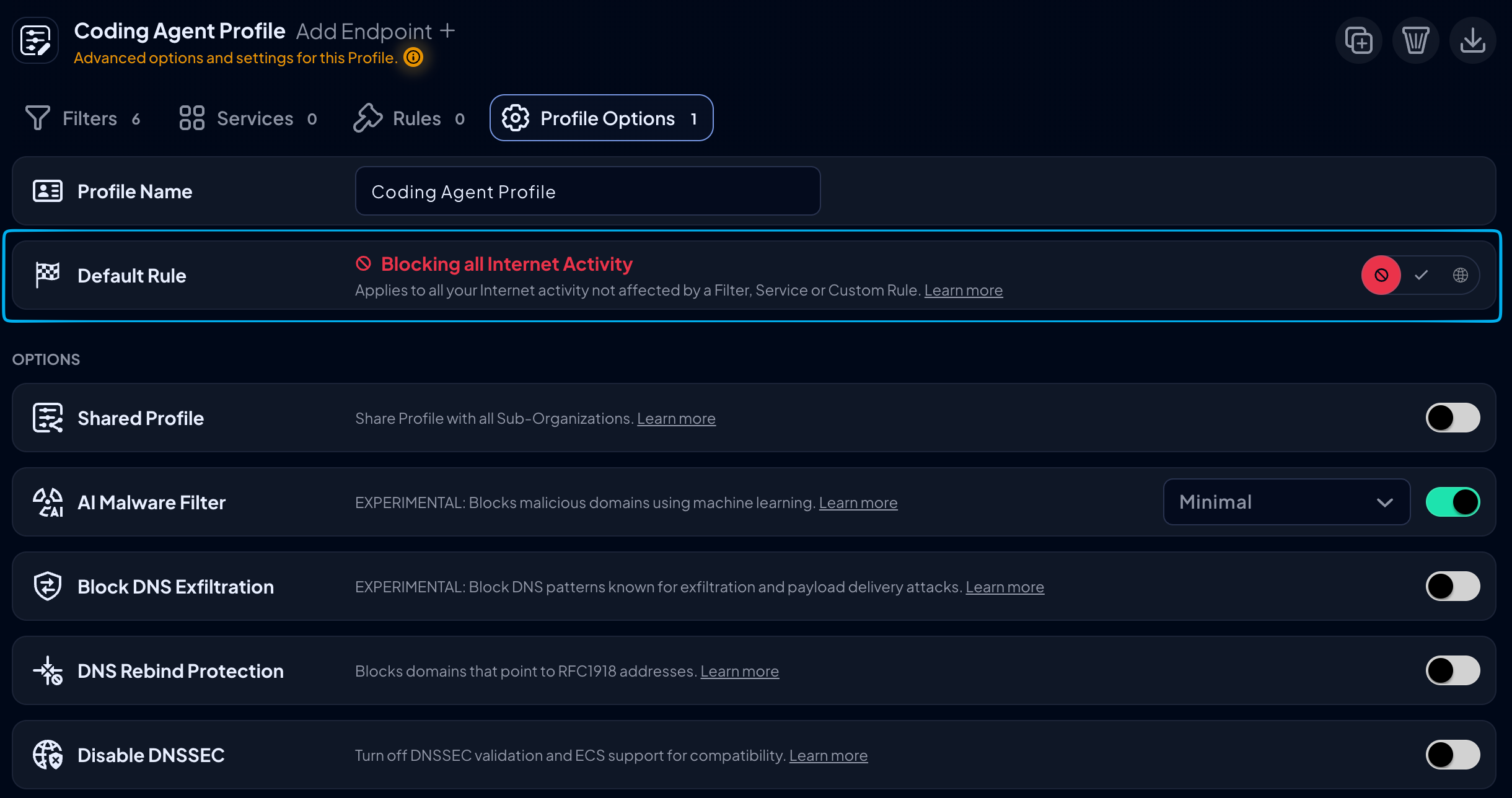Open Learn more for DNS Rebind Protection
The height and width of the screenshot is (798, 1512).
click(739, 671)
